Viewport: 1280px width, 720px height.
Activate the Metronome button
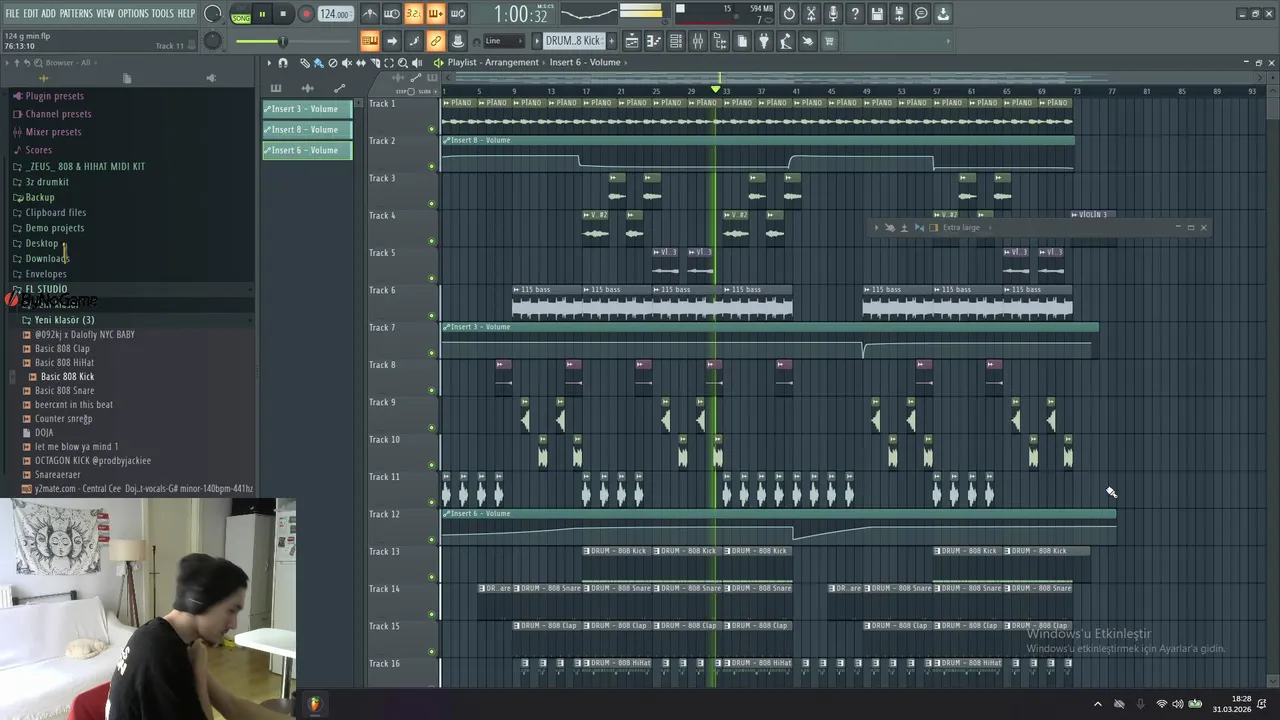point(369,14)
